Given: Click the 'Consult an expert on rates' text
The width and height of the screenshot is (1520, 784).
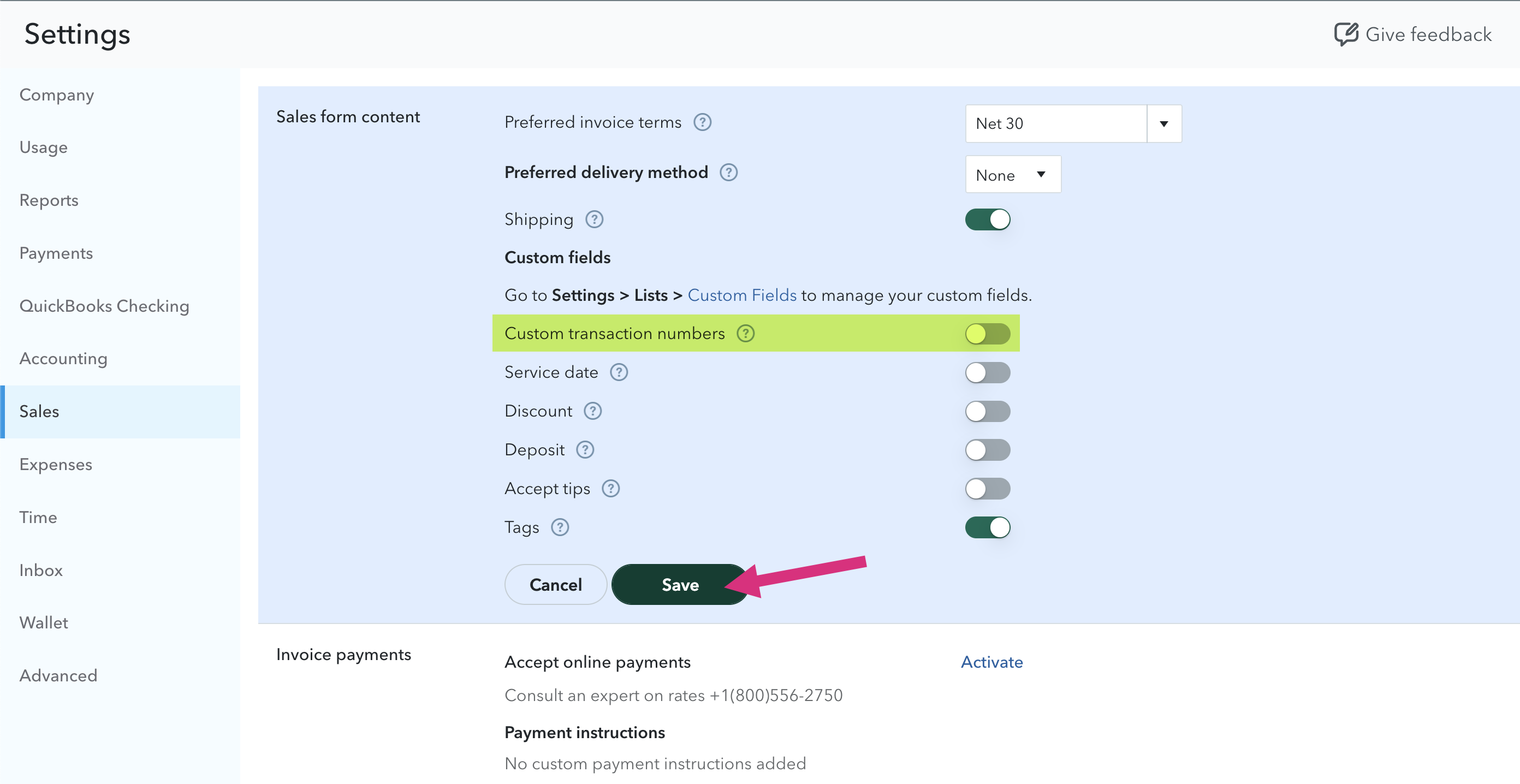Looking at the screenshot, I should (x=674, y=695).
